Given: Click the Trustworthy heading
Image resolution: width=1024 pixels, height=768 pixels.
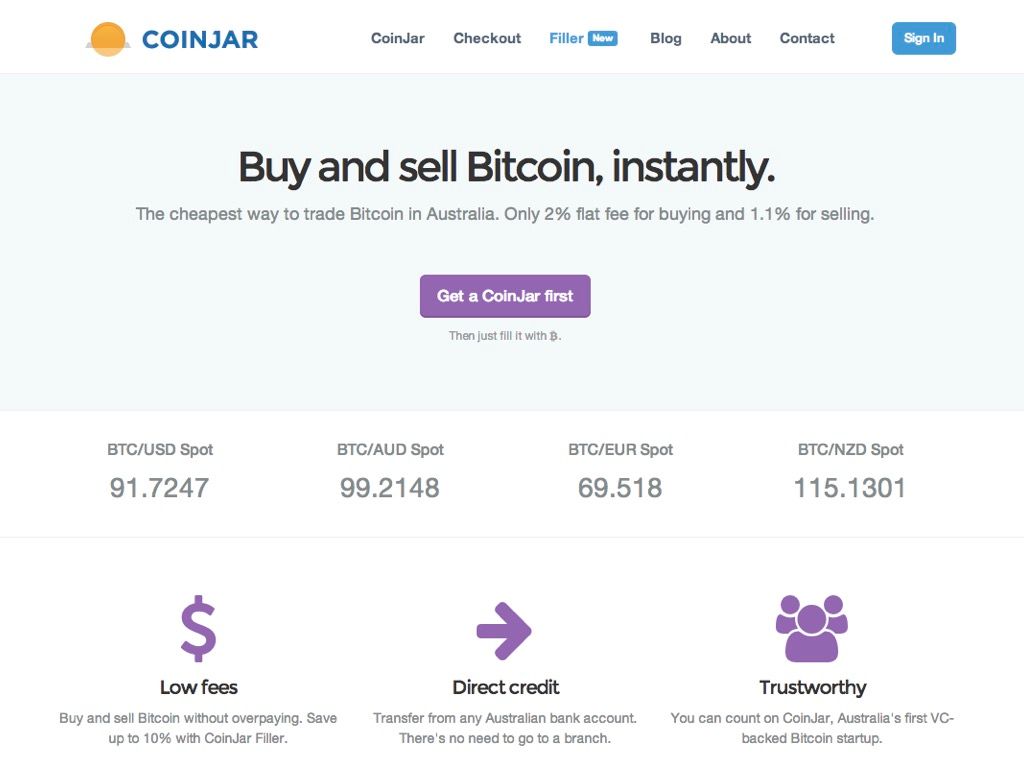Looking at the screenshot, I should click(x=812, y=688).
